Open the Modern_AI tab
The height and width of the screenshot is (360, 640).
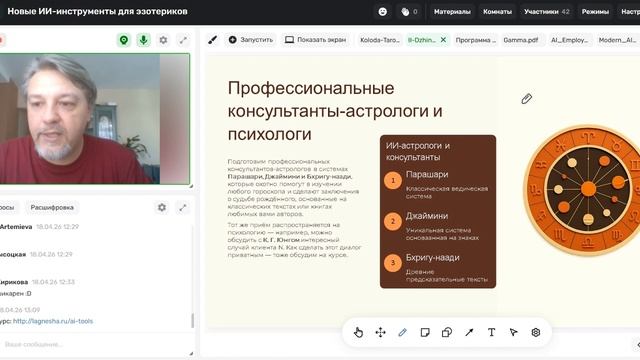pyautogui.click(x=617, y=40)
